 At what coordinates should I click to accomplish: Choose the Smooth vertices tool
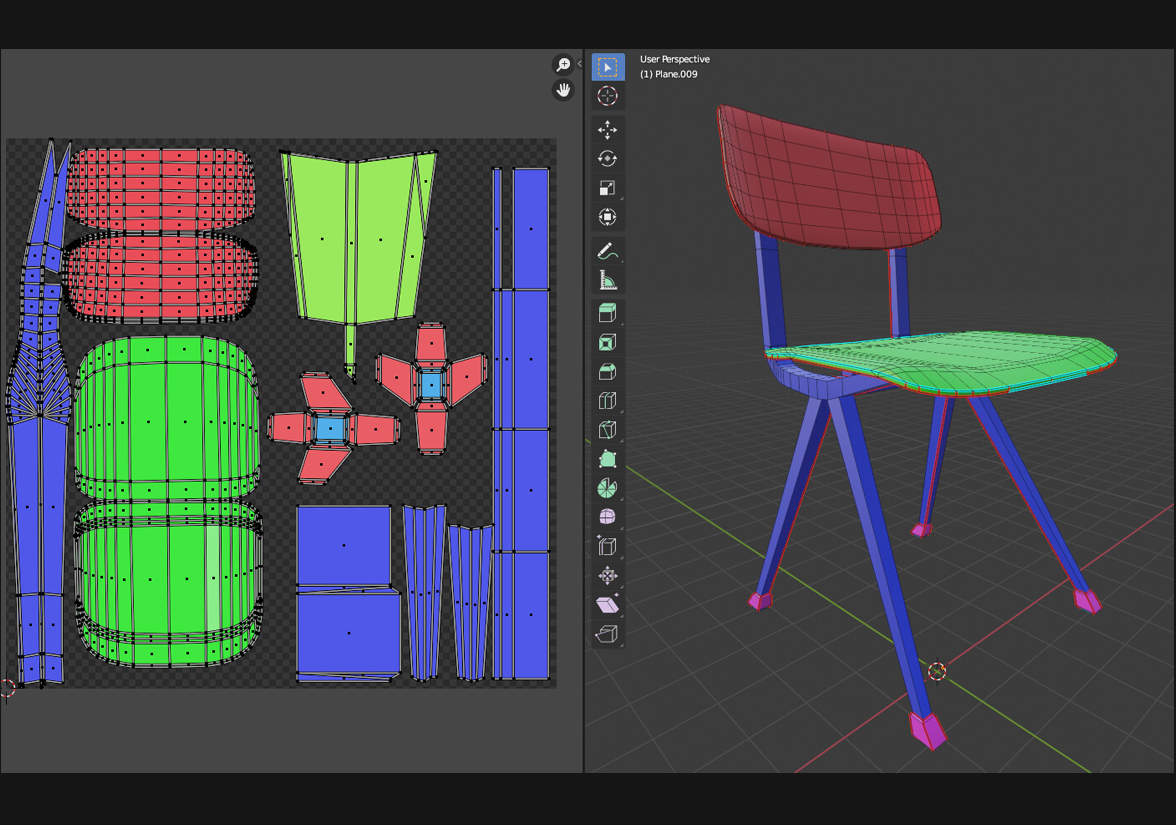point(607,517)
